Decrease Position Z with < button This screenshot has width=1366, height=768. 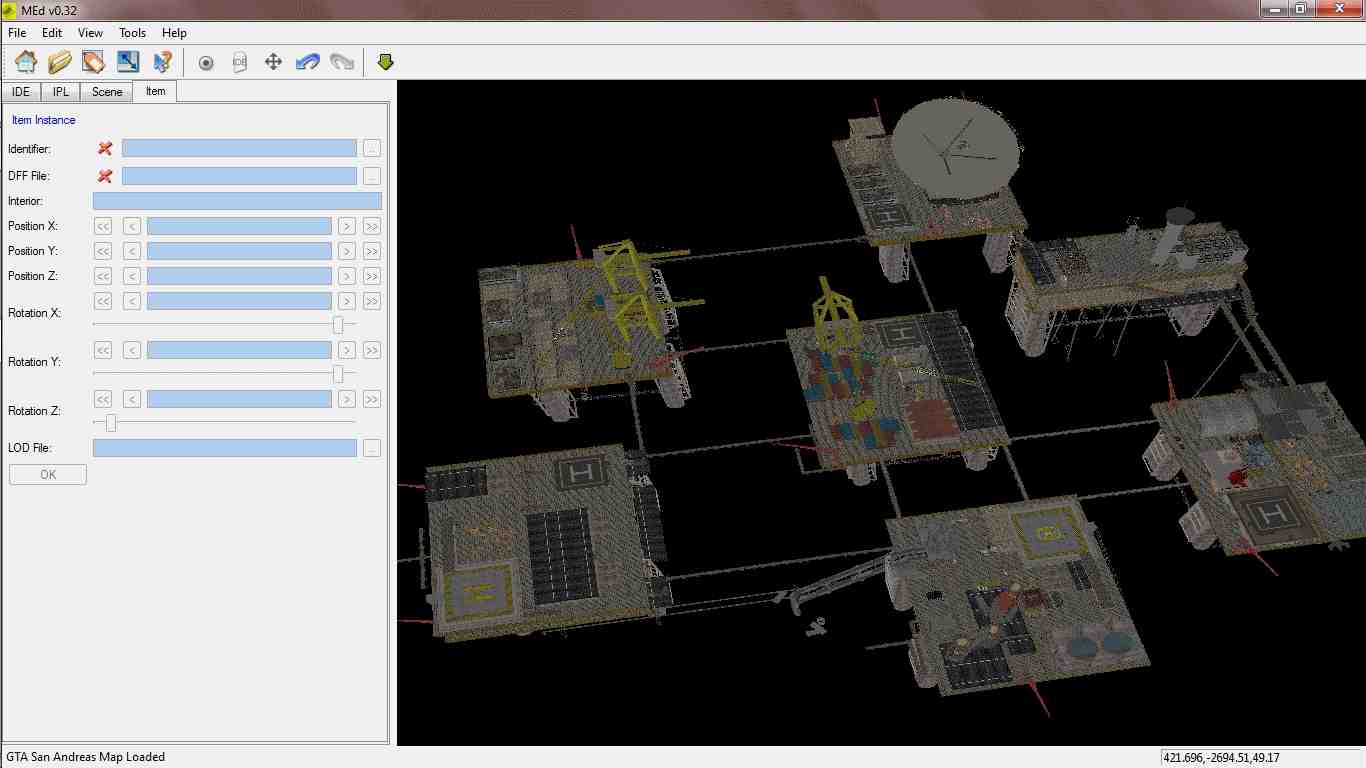[132, 276]
